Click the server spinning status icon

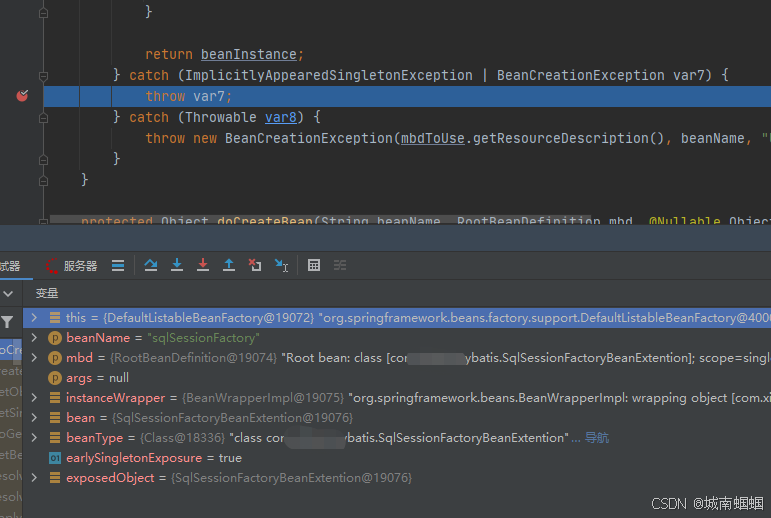[x=52, y=266]
